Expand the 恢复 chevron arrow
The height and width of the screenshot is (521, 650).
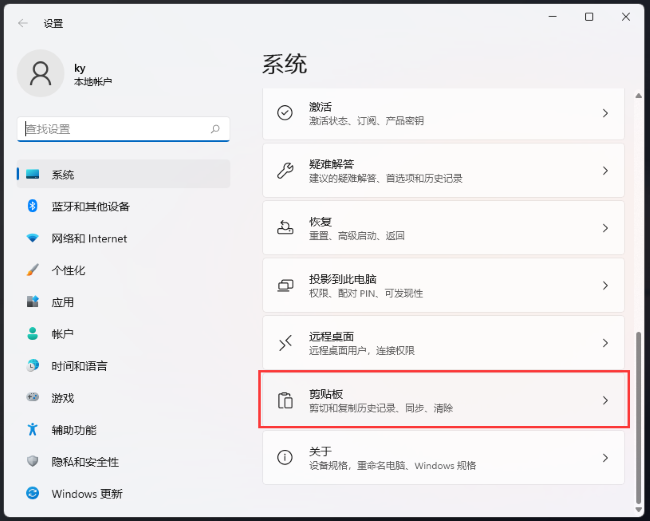click(x=605, y=228)
